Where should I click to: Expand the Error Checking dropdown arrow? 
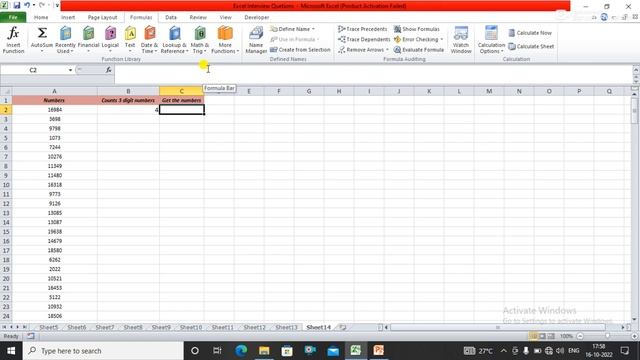tap(442, 39)
